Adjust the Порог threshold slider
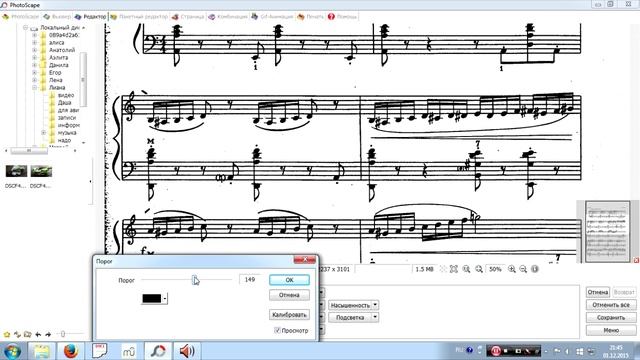This screenshot has height=360, width=640. [x=195, y=280]
